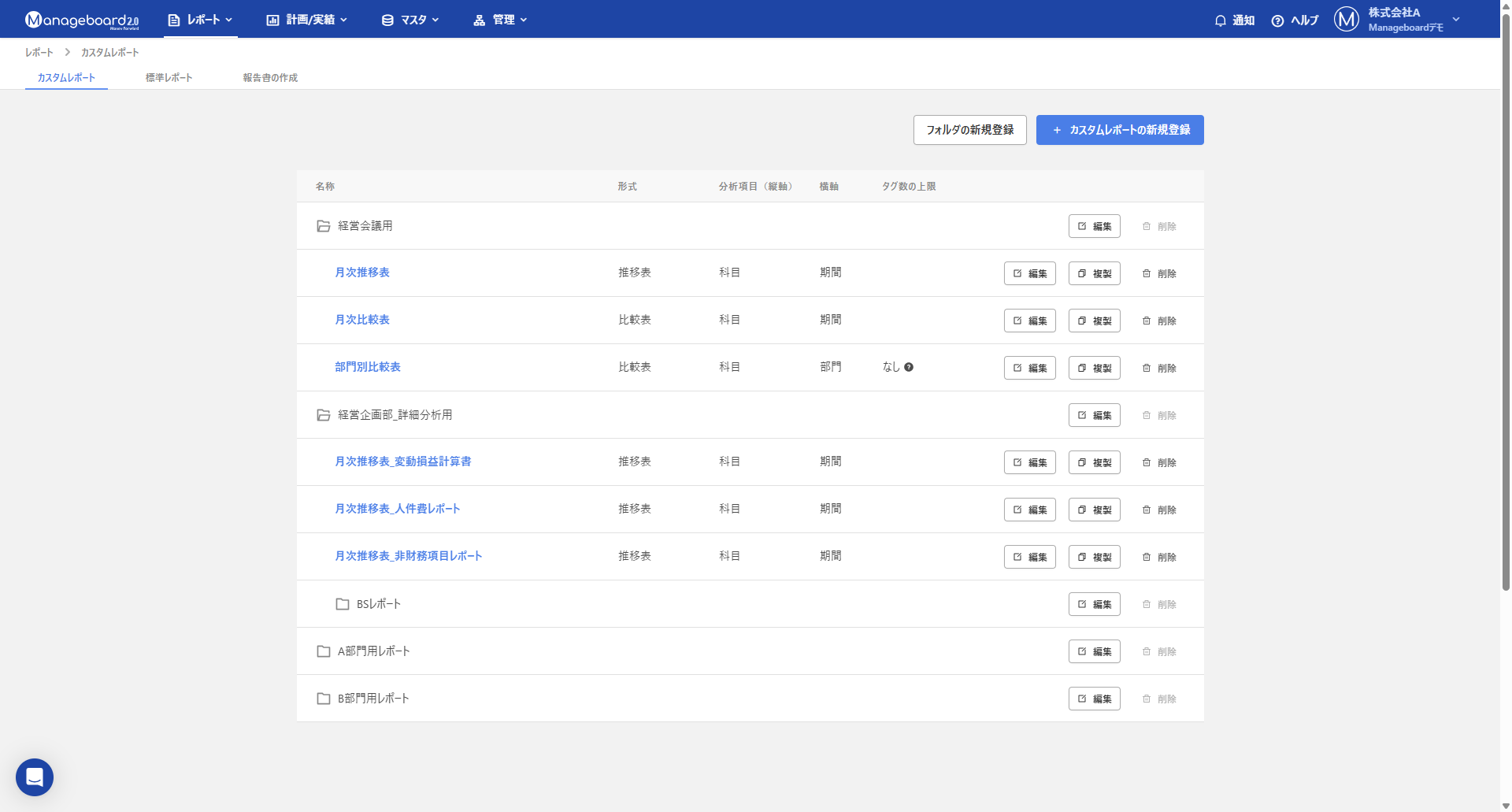Click カスタムレポートの新規登録 button
This screenshot has width=1512, height=812.
(x=1120, y=130)
